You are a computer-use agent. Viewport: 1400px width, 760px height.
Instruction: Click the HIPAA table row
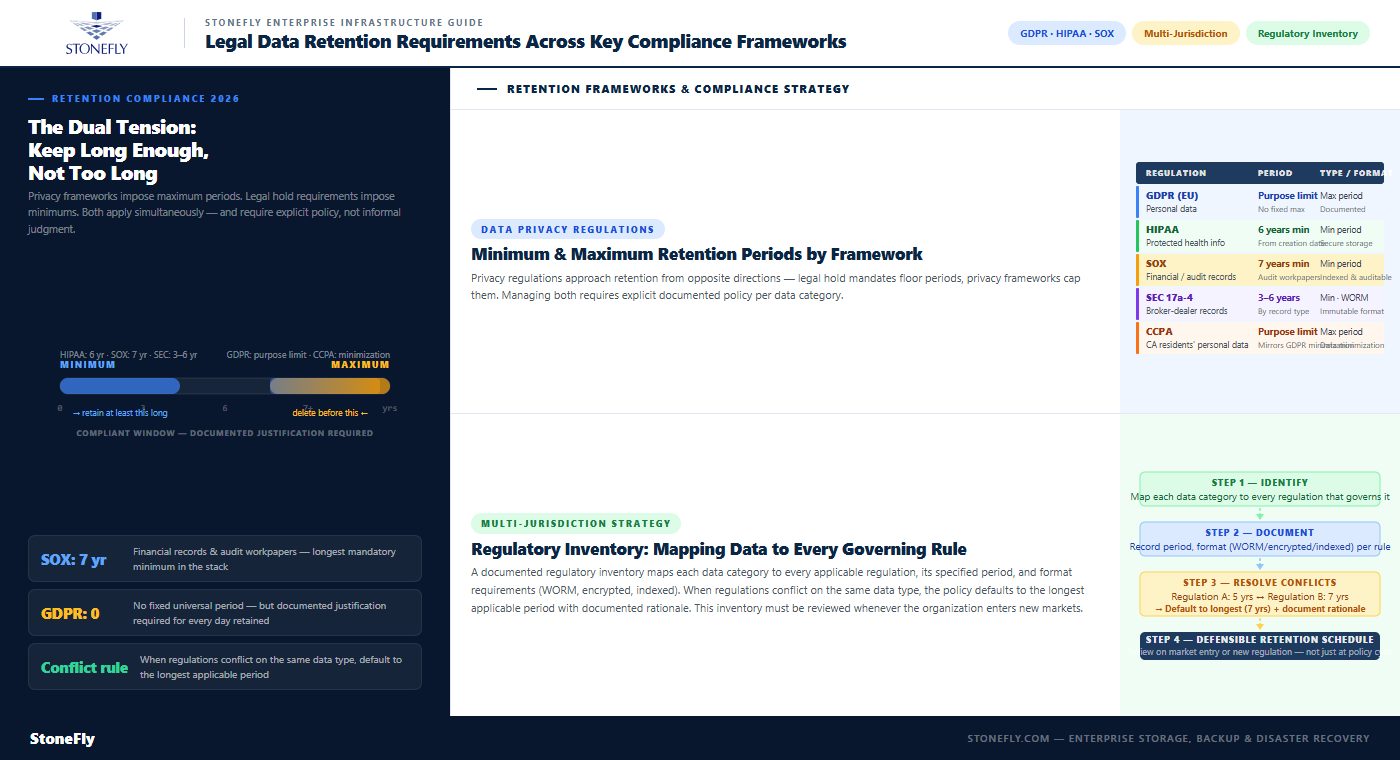point(1260,236)
